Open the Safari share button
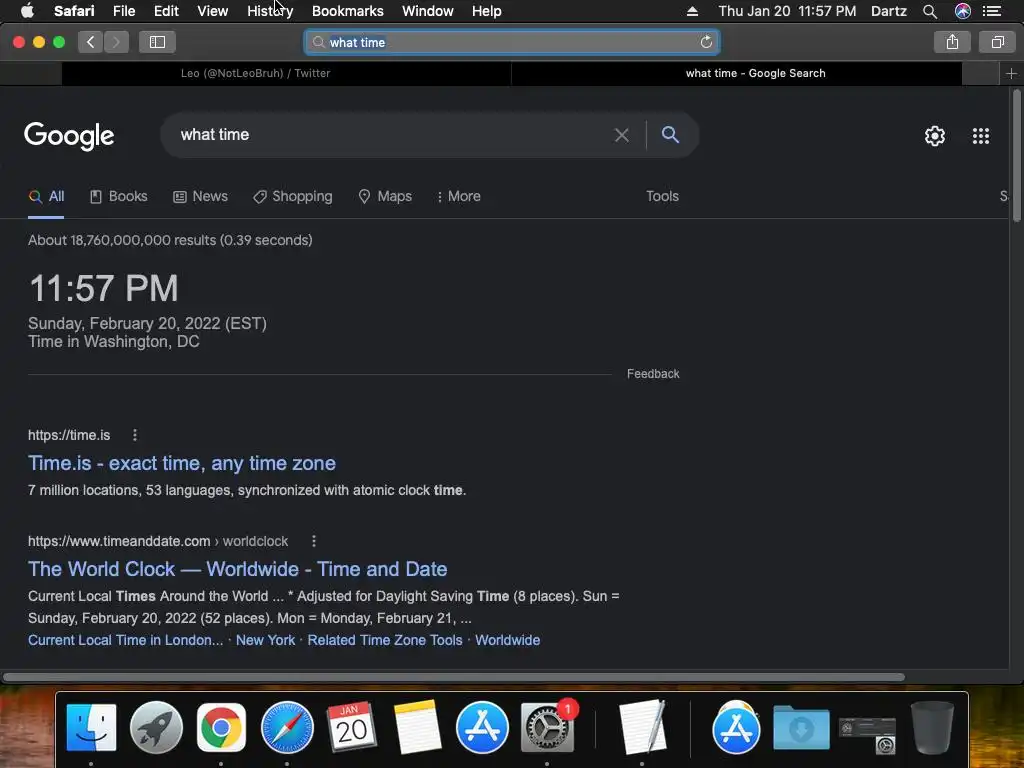 952,42
